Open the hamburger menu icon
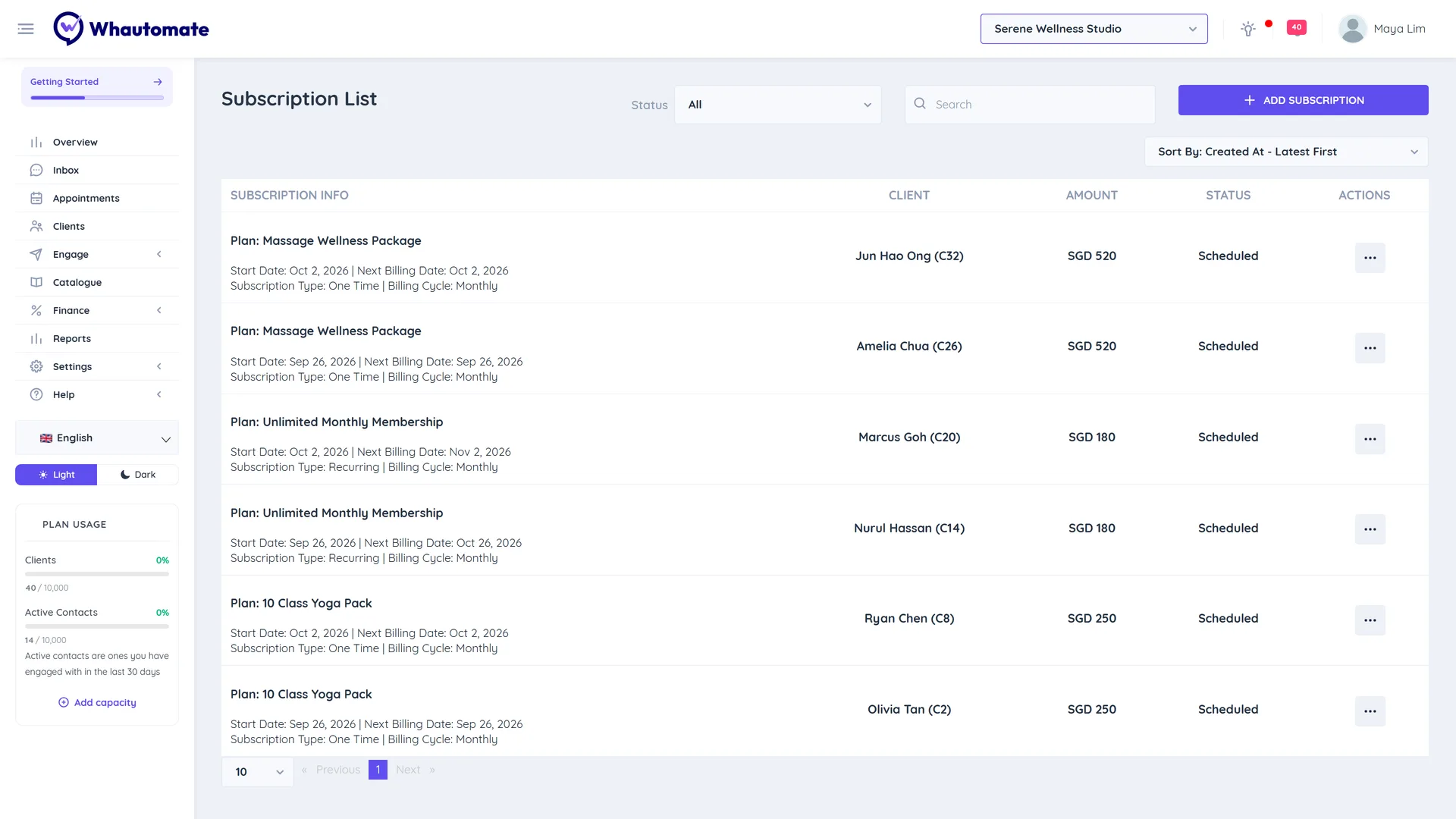1456x819 pixels. point(26,29)
